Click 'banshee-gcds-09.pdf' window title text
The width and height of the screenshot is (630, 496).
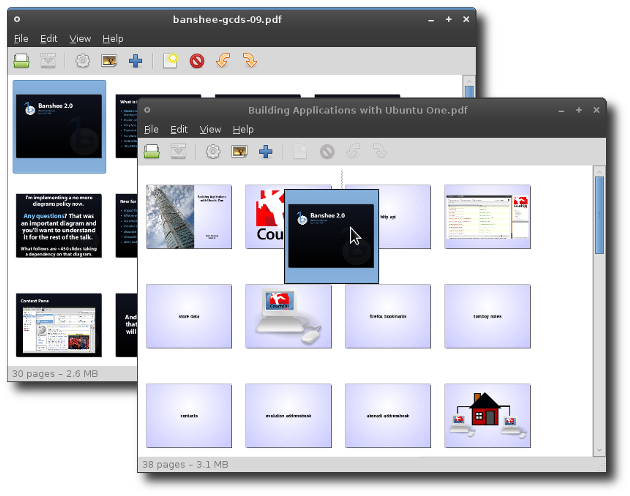tap(227, 19)
